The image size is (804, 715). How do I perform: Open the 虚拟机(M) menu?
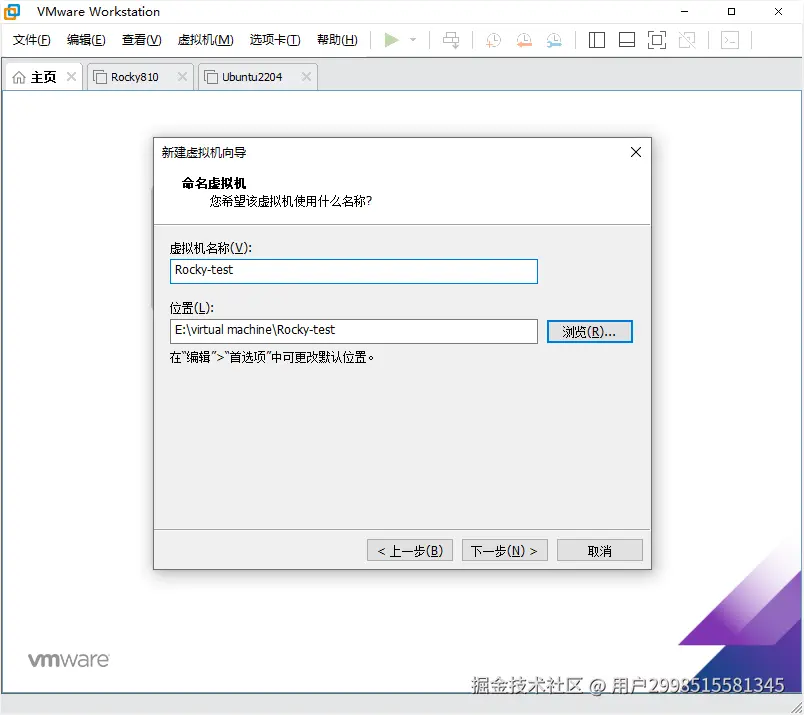(206, 39)
